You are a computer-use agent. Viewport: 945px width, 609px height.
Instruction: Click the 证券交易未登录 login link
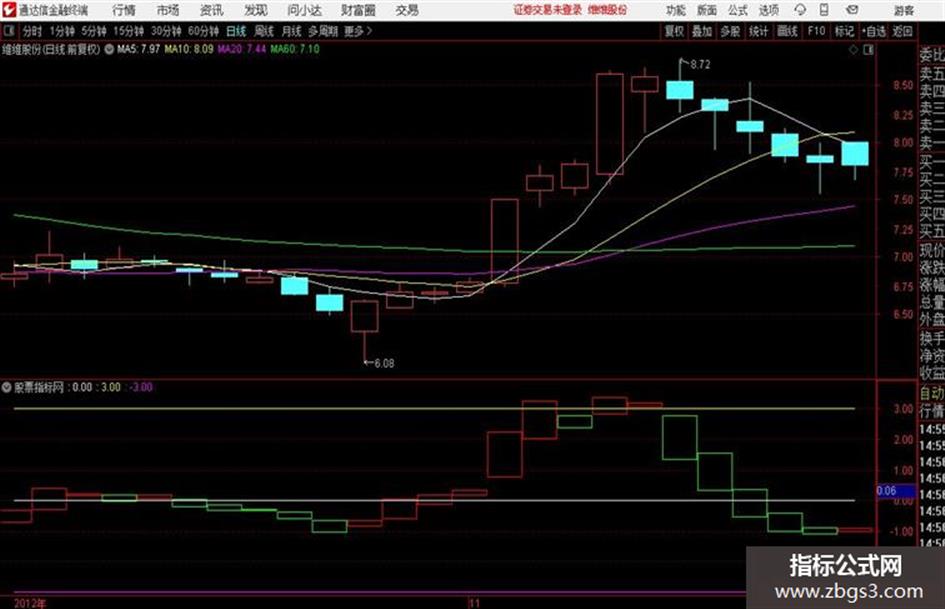coord(548,10)
